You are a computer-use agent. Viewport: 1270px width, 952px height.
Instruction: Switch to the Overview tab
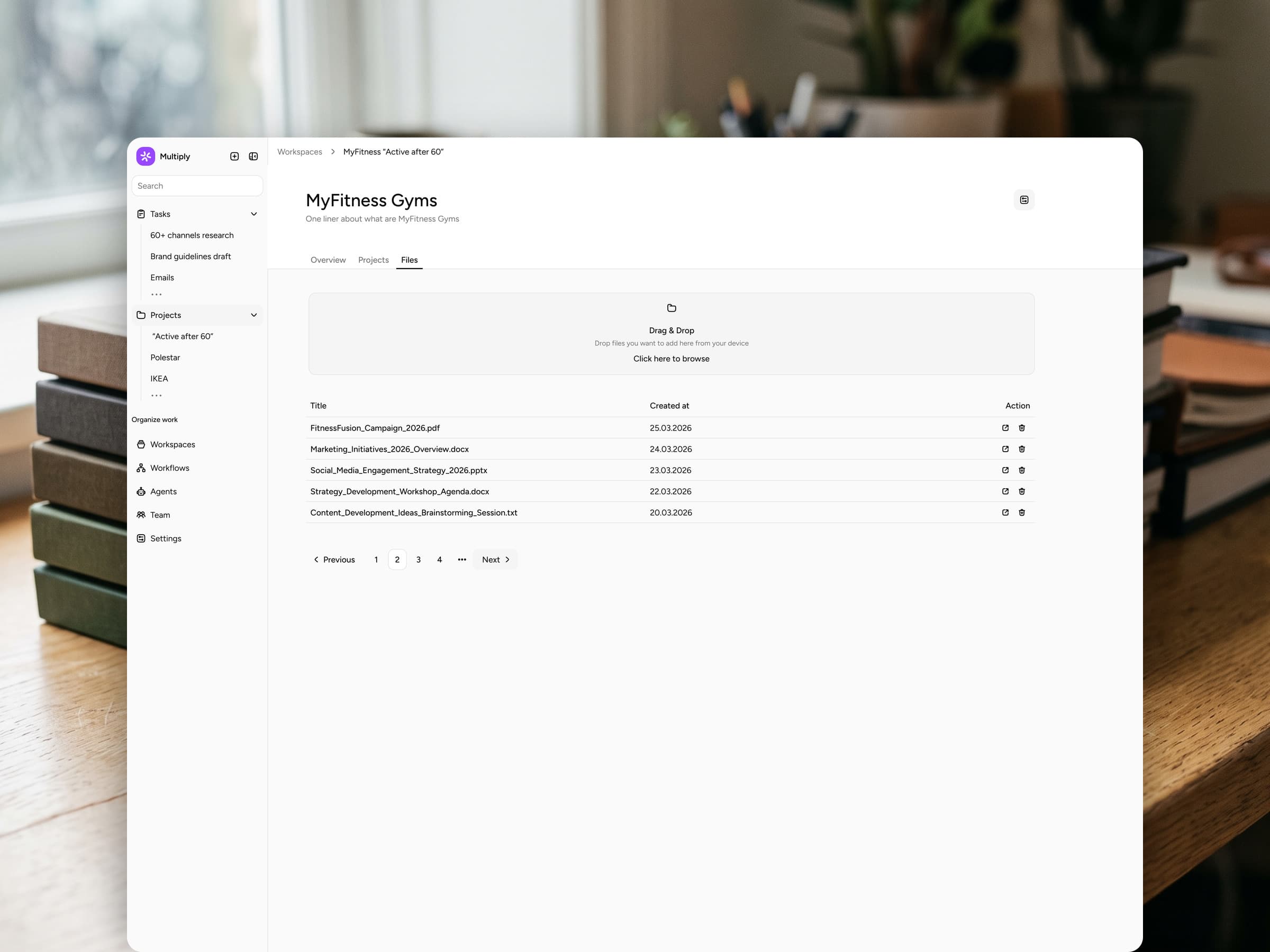pyautogui.click(x=328, y=260)
